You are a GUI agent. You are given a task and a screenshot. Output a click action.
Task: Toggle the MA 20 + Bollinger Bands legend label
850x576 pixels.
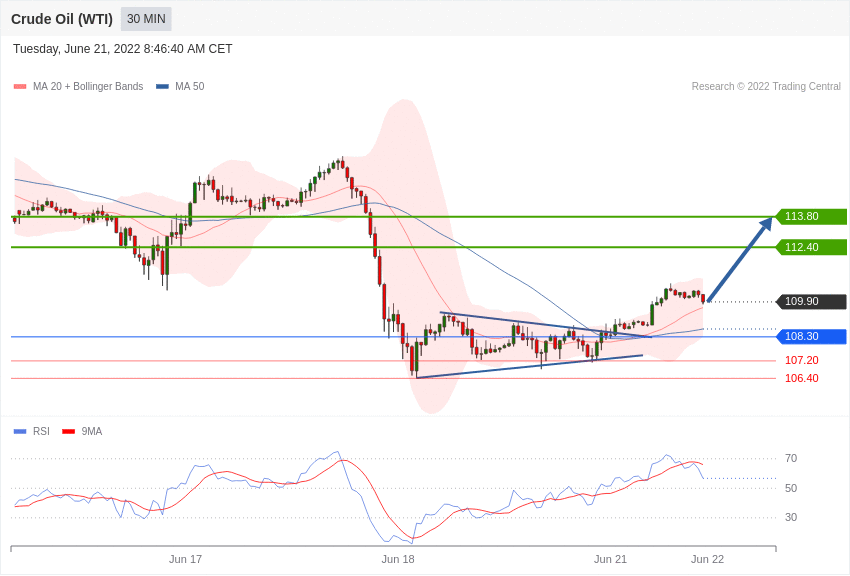click(x=88, y=87)
